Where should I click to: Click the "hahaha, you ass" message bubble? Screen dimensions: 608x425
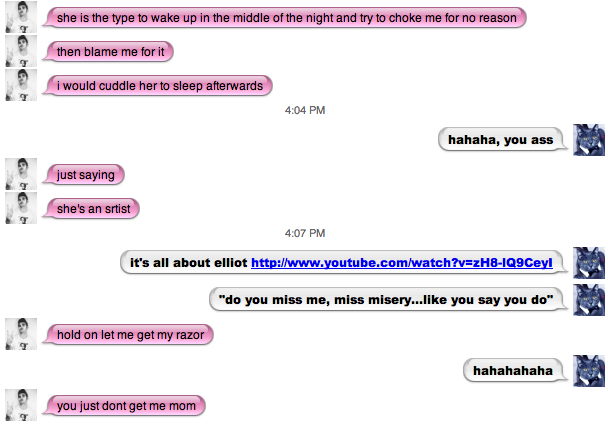(x=501, y=141)
